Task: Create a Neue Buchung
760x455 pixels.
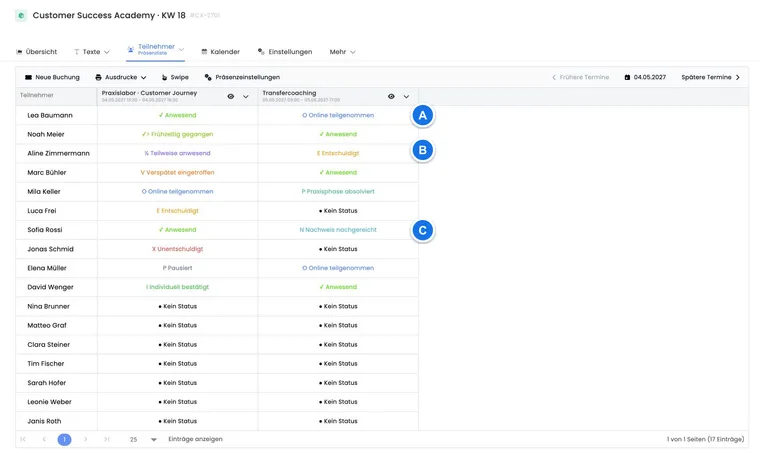Action: (52, 78)
